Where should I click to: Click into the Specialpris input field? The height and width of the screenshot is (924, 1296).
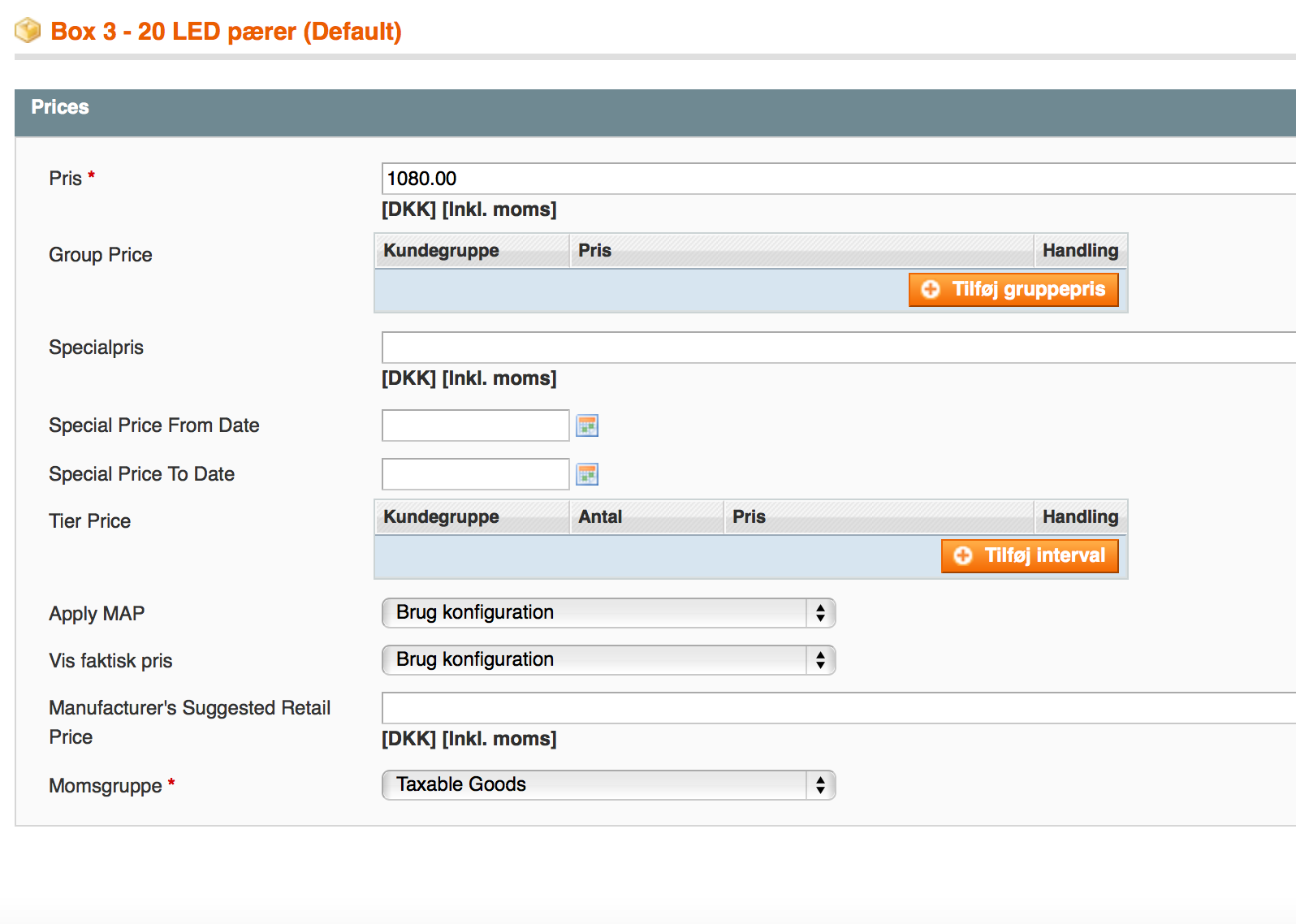(836, 348)
